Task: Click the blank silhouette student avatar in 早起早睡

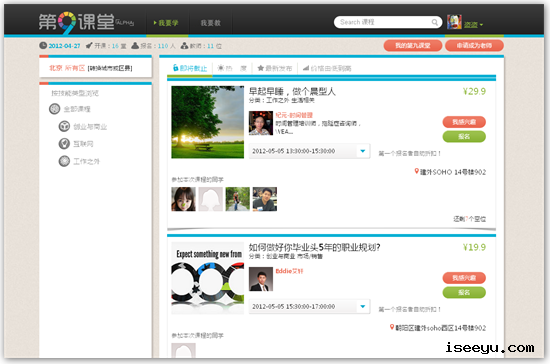Action: [x=210, y=199]
